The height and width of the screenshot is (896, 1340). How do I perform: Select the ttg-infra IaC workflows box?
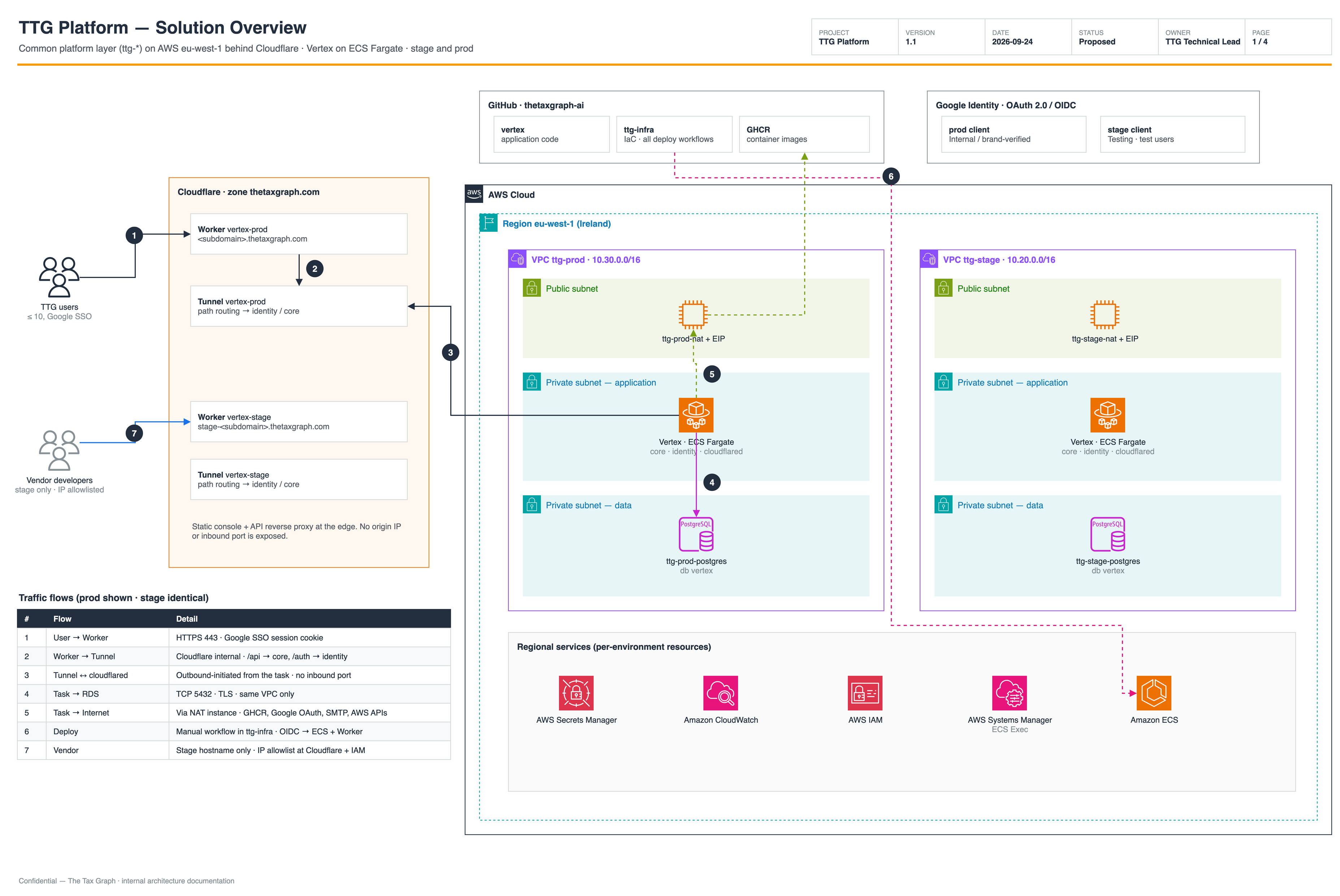pyautogui.click(x=674, y=134)
